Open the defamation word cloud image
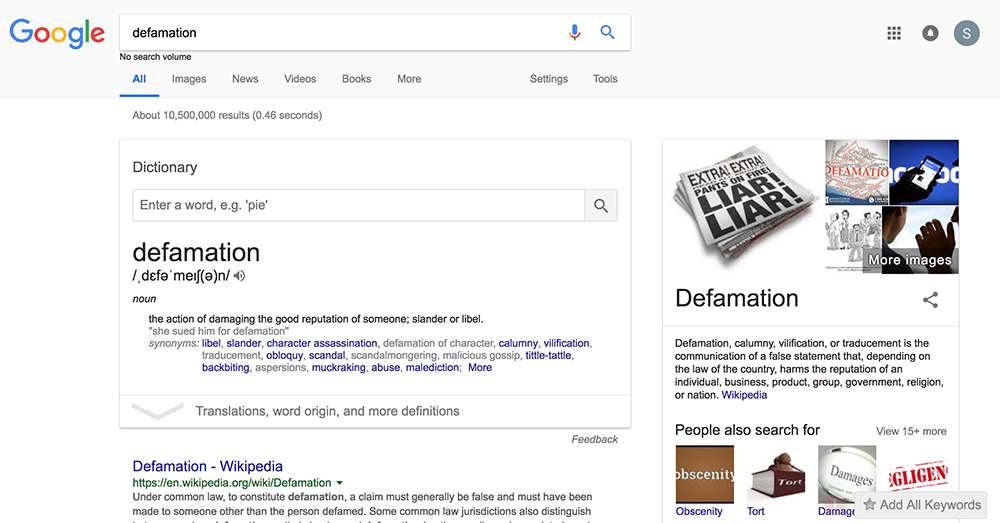The height and width of the screenshot is (523, 1000). click(857, 172)
